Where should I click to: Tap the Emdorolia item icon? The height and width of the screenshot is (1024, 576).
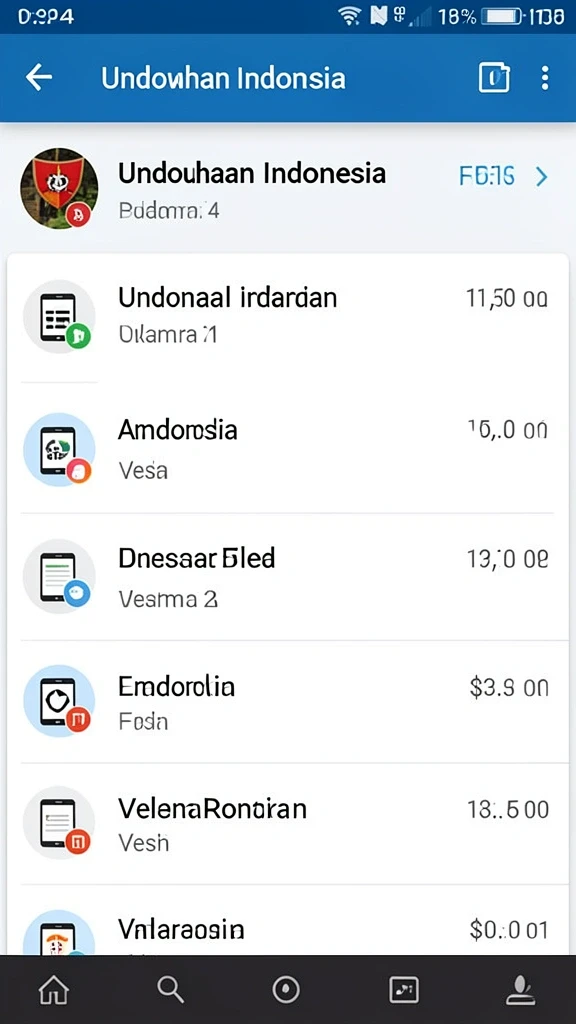(x=59, y=701)
